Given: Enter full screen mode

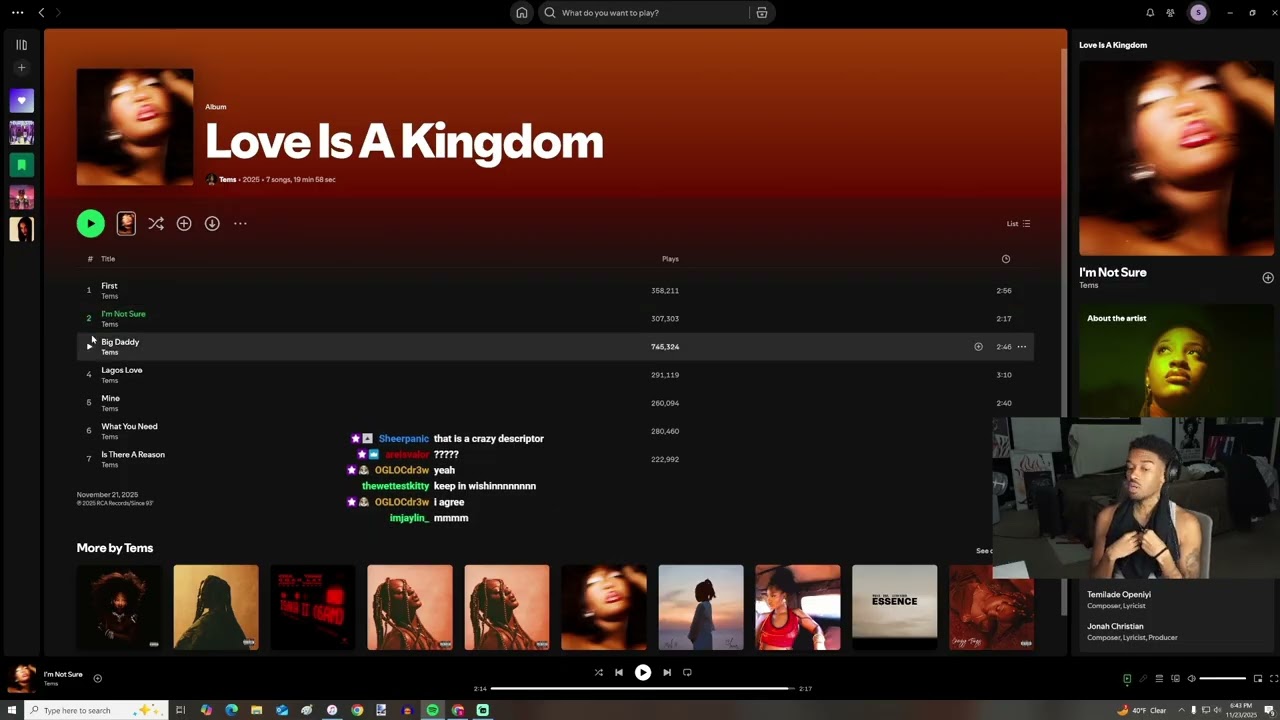Looking at the screenshot, I should click(1272, 679).
